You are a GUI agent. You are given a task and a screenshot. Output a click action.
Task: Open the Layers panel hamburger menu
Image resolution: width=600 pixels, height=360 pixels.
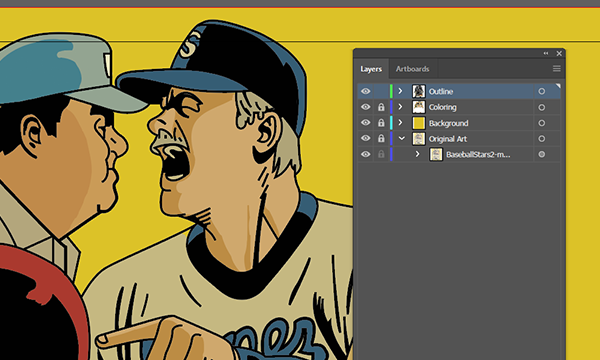click(x=556, y=68)
